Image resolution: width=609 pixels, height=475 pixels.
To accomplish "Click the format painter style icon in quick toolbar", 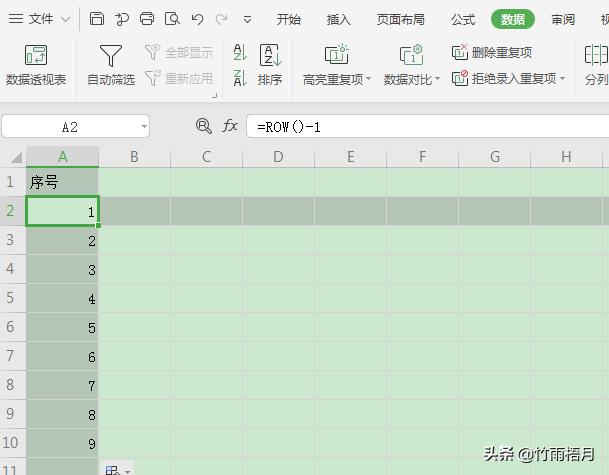I will coord(122,19).
